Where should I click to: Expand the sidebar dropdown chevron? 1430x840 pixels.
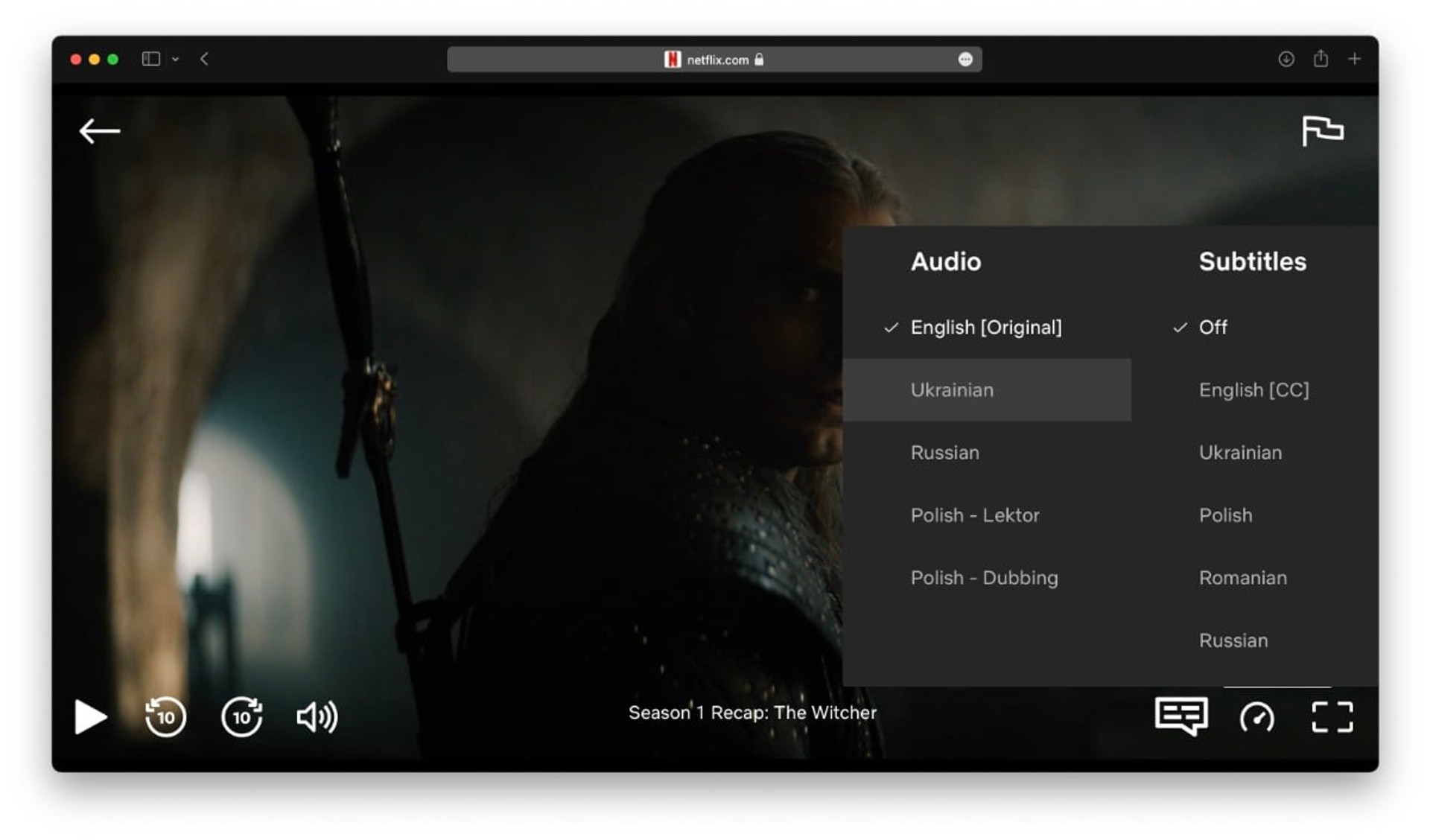(176, 59)
